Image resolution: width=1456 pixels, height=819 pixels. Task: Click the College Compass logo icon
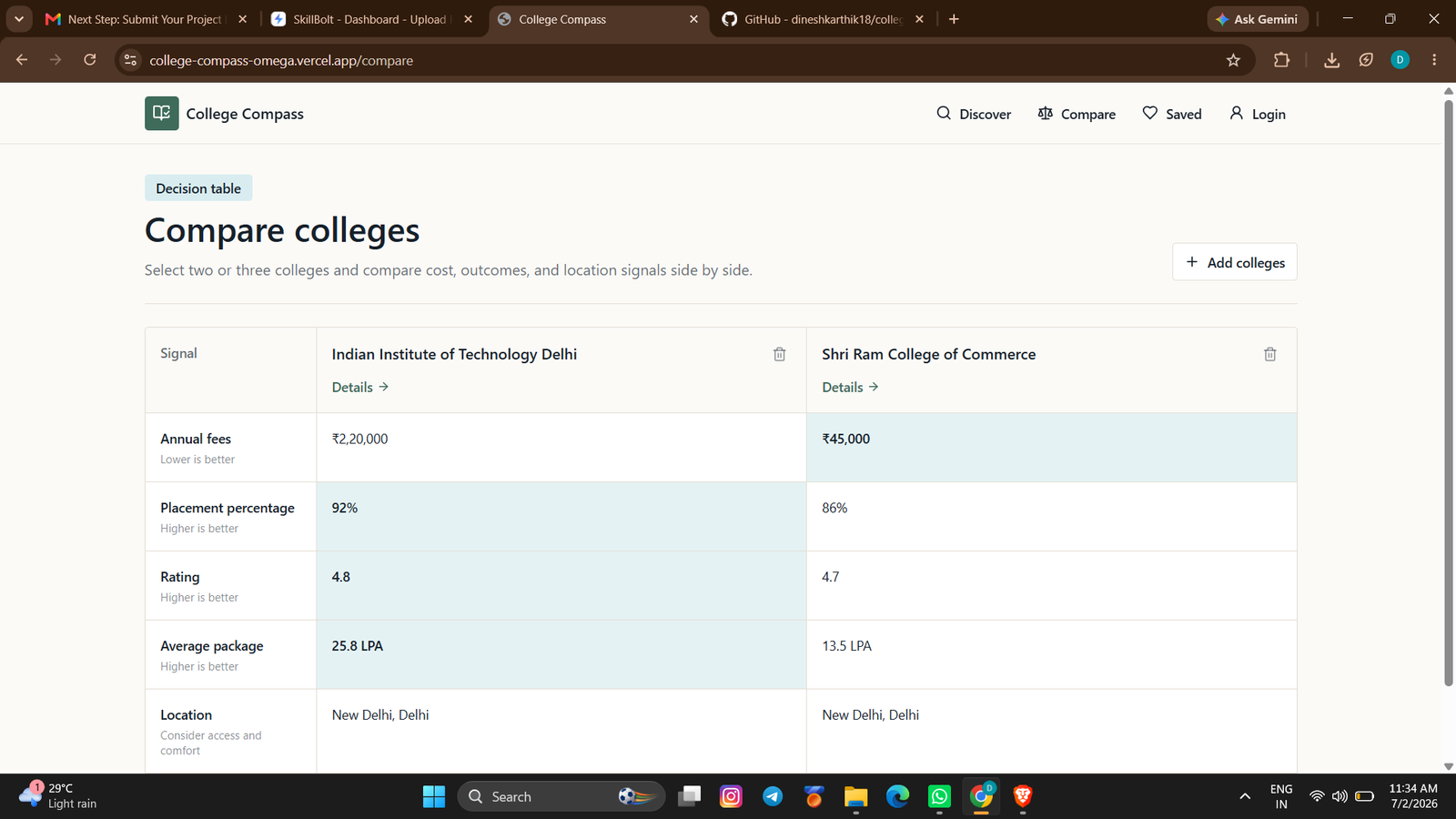pos(161,114)
